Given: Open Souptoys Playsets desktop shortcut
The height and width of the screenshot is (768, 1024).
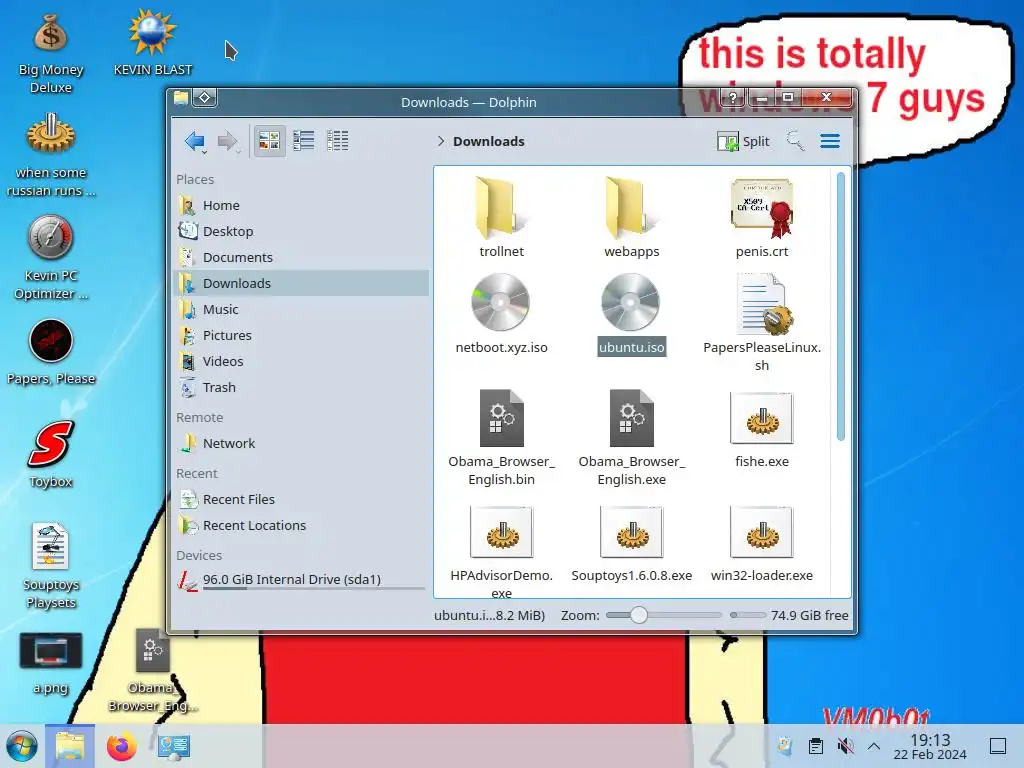Looking at the screenshot, I should pyautogui.click(x=51, y=566).
